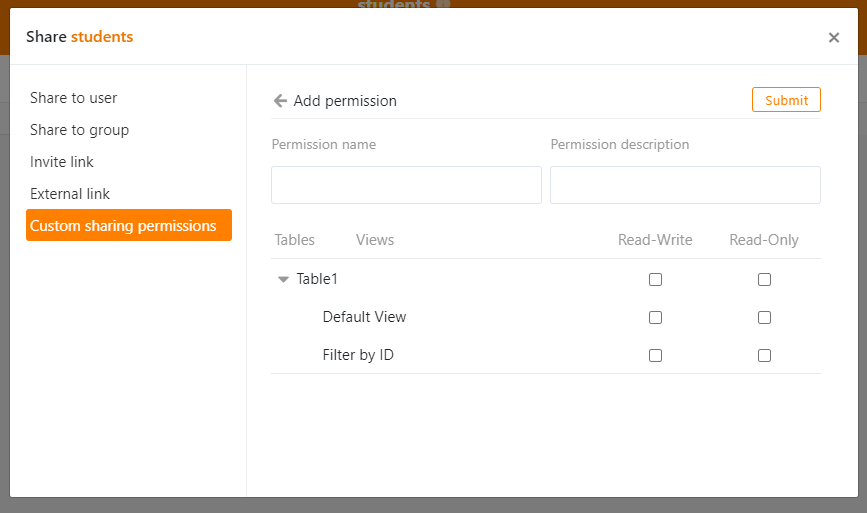Close the Share students dialog
Viewport: 867px width, 513px height.
pos(833,38)
